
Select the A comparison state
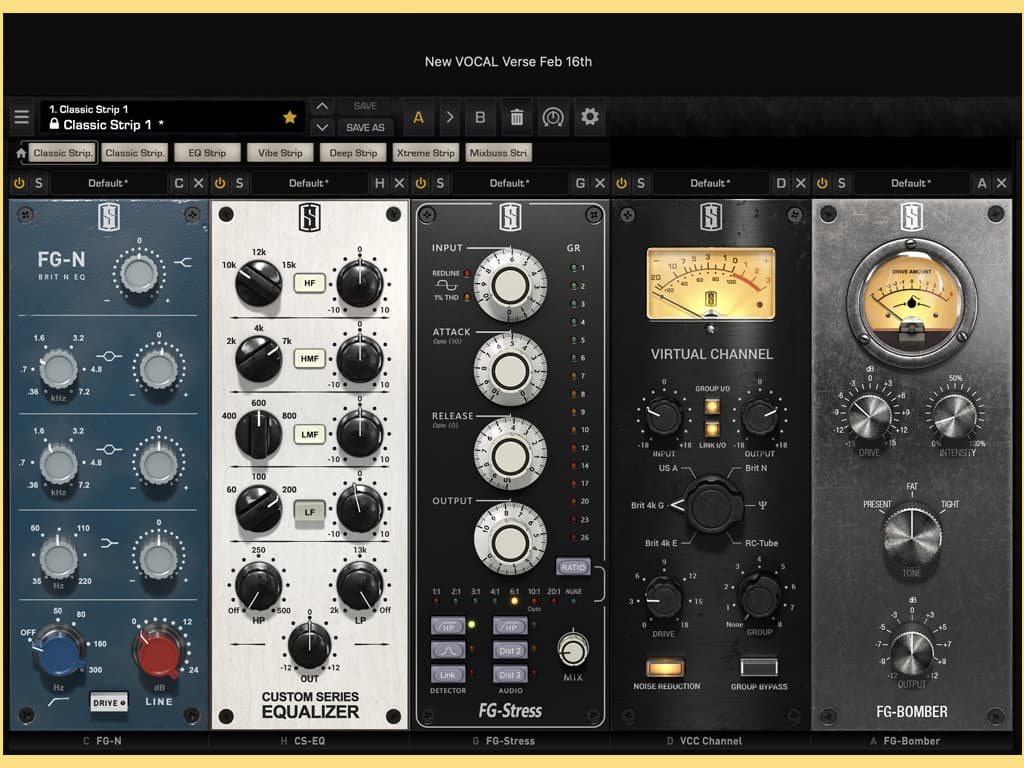418,117
